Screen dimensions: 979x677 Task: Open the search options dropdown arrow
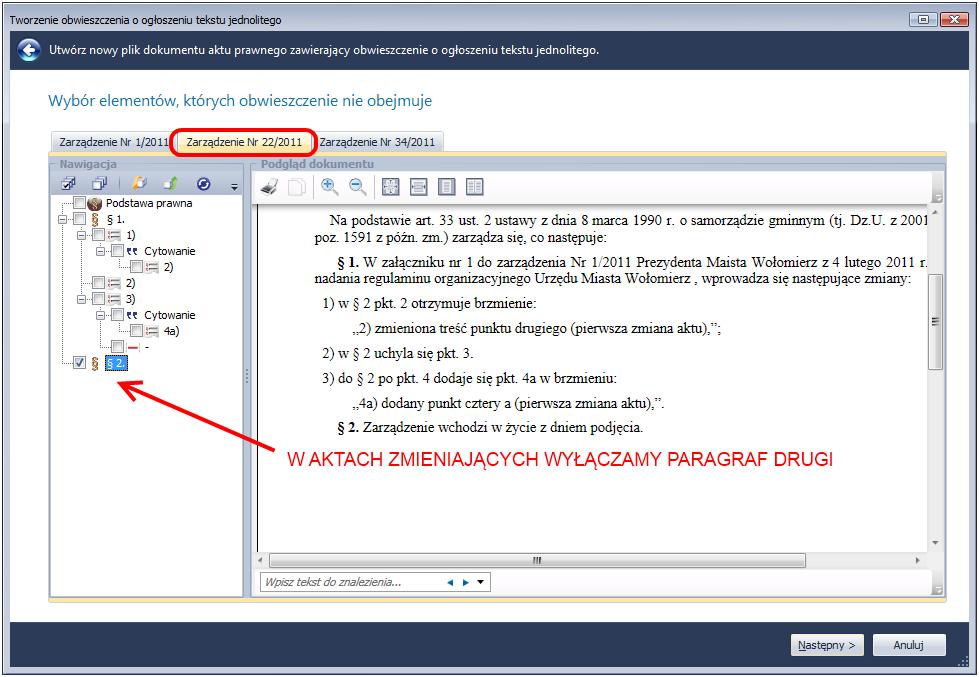pos(481,583)
